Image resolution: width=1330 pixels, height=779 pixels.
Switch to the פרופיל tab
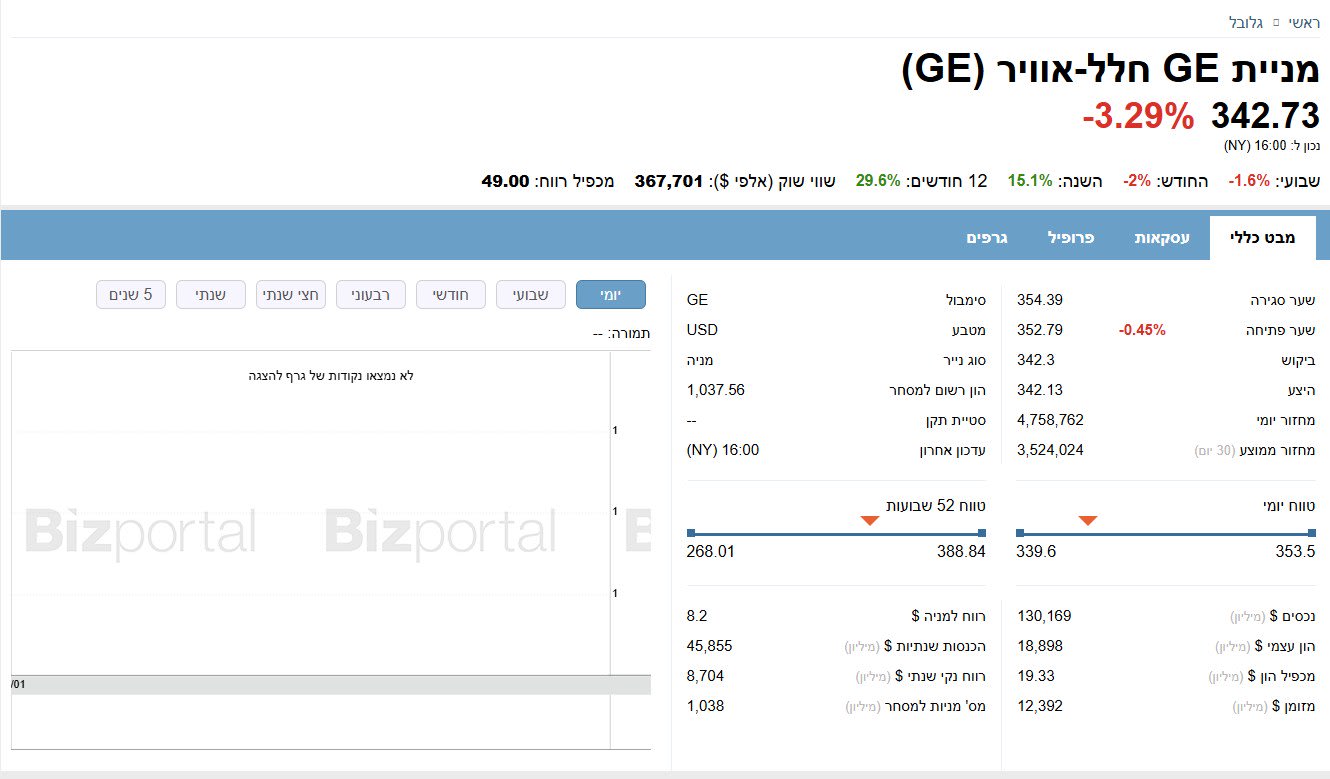[1071, 238]
